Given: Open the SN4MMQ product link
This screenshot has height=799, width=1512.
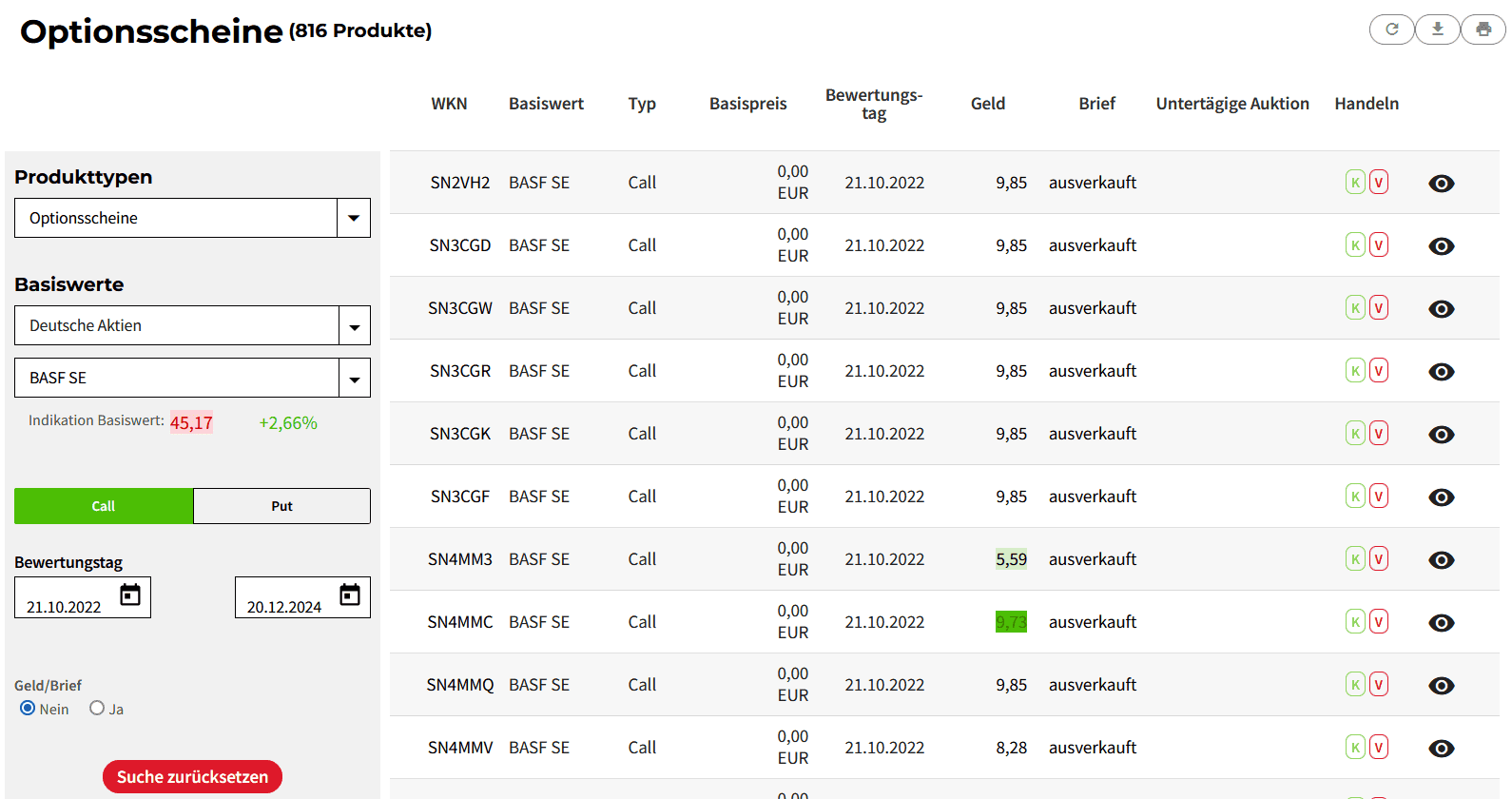Looking at the screenshot, I should click(x=460, y=685).
